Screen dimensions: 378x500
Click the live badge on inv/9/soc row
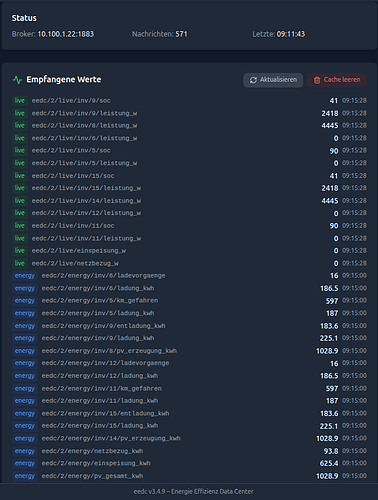point(20,101)
